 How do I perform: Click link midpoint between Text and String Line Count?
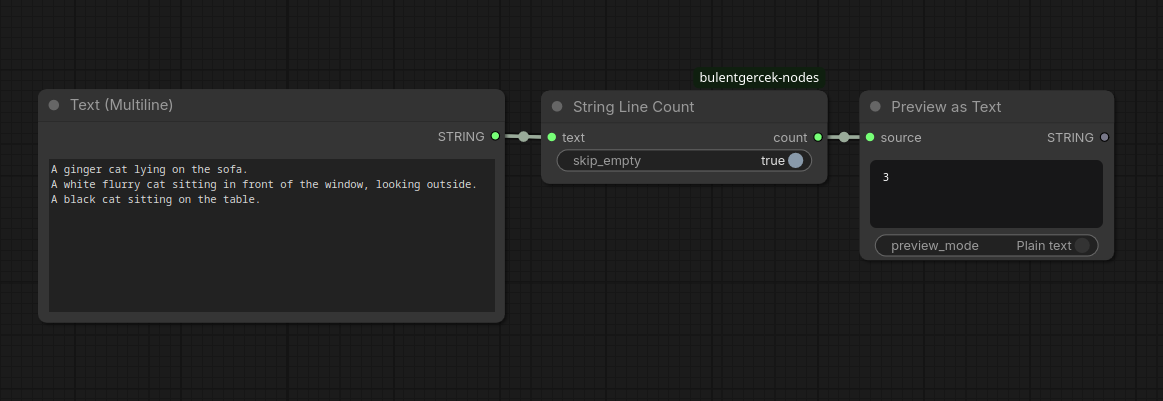point(524,136)
